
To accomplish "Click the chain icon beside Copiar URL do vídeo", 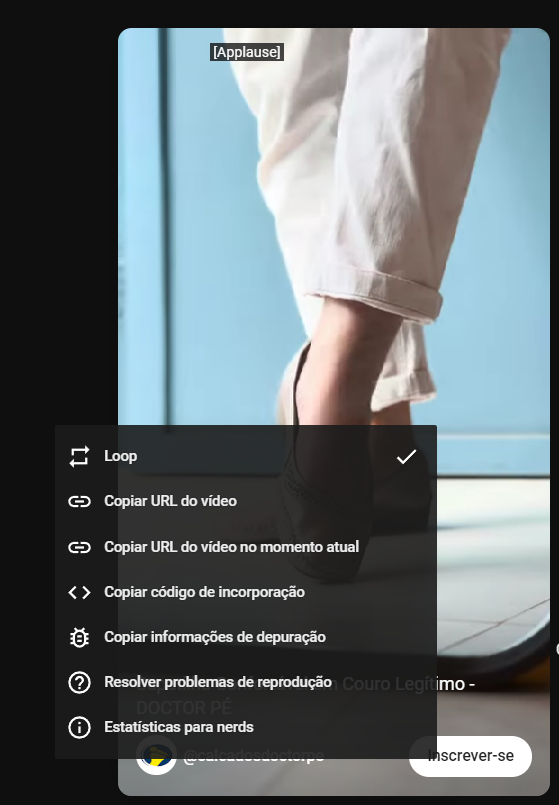I will point(79,501).
